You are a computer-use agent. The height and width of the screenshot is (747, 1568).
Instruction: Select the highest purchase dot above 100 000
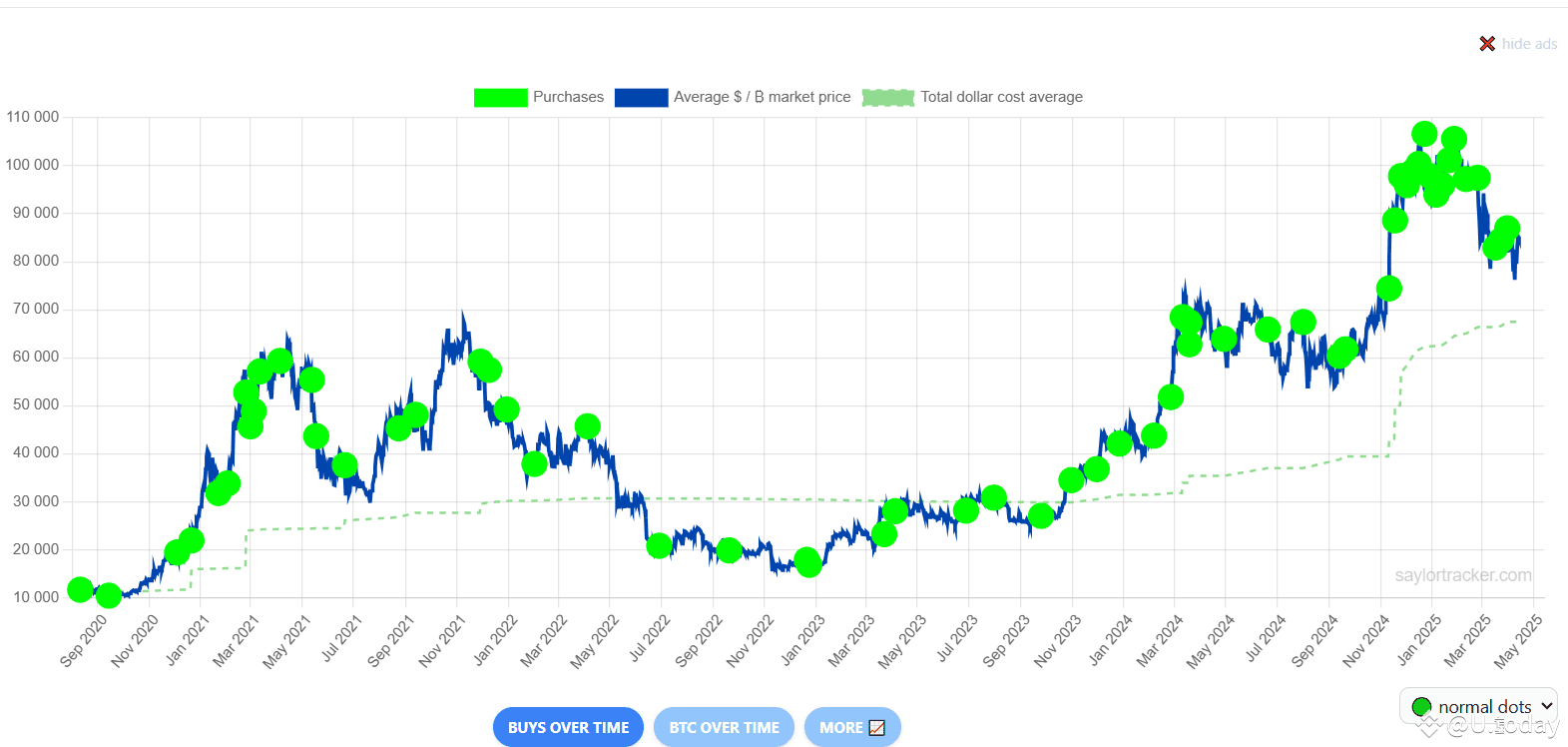pyautogui.click(x=1424, y=134)
